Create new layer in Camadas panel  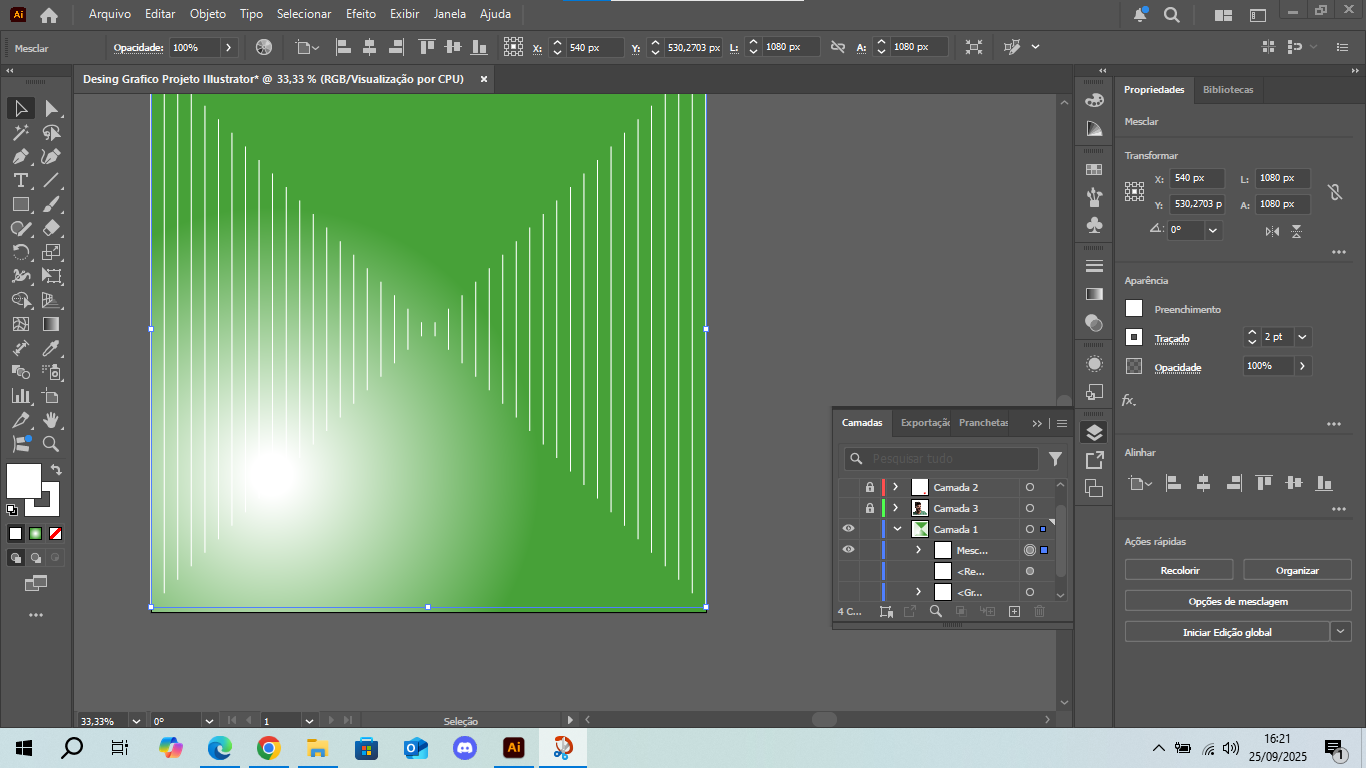[x=1014, y=611]
